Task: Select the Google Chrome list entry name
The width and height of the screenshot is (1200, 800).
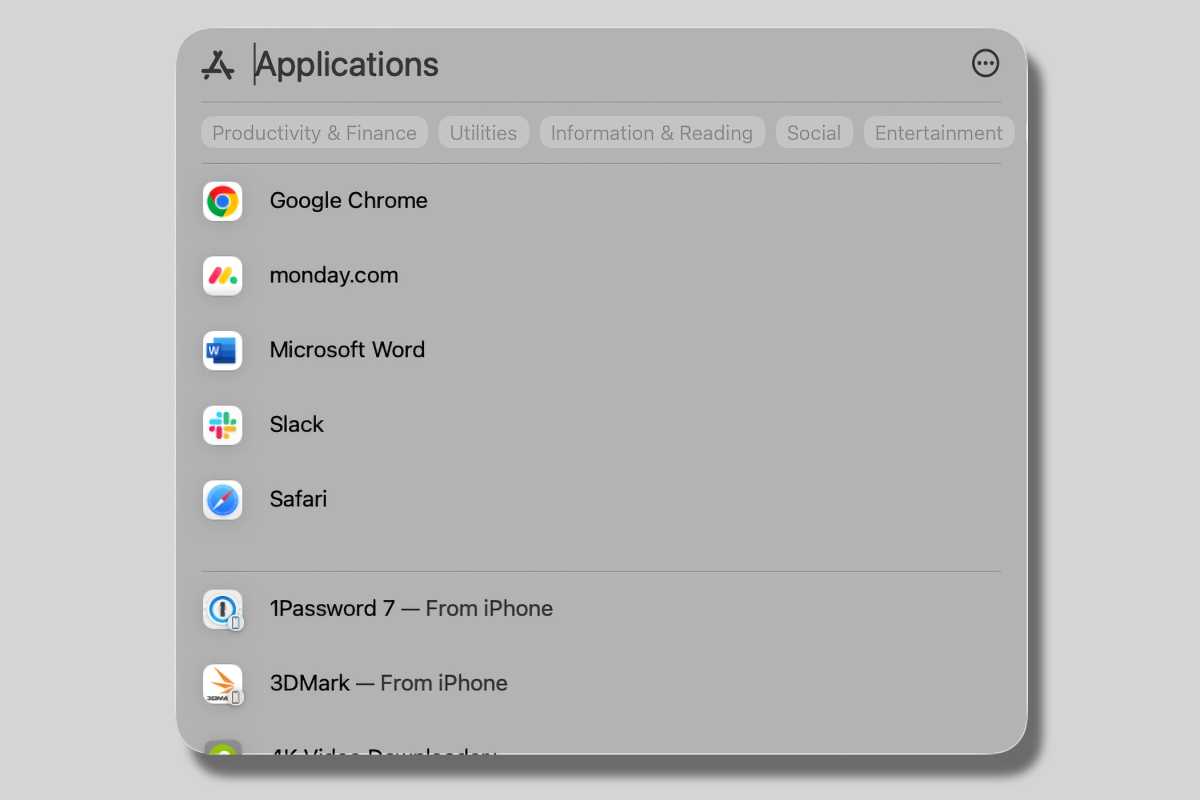Action: click(x=348, y=201)
